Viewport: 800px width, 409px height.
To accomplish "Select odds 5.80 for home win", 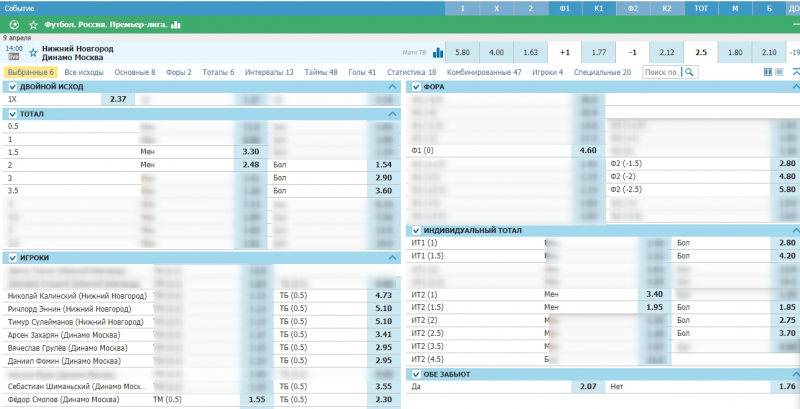I will click(x=461, y=52).
